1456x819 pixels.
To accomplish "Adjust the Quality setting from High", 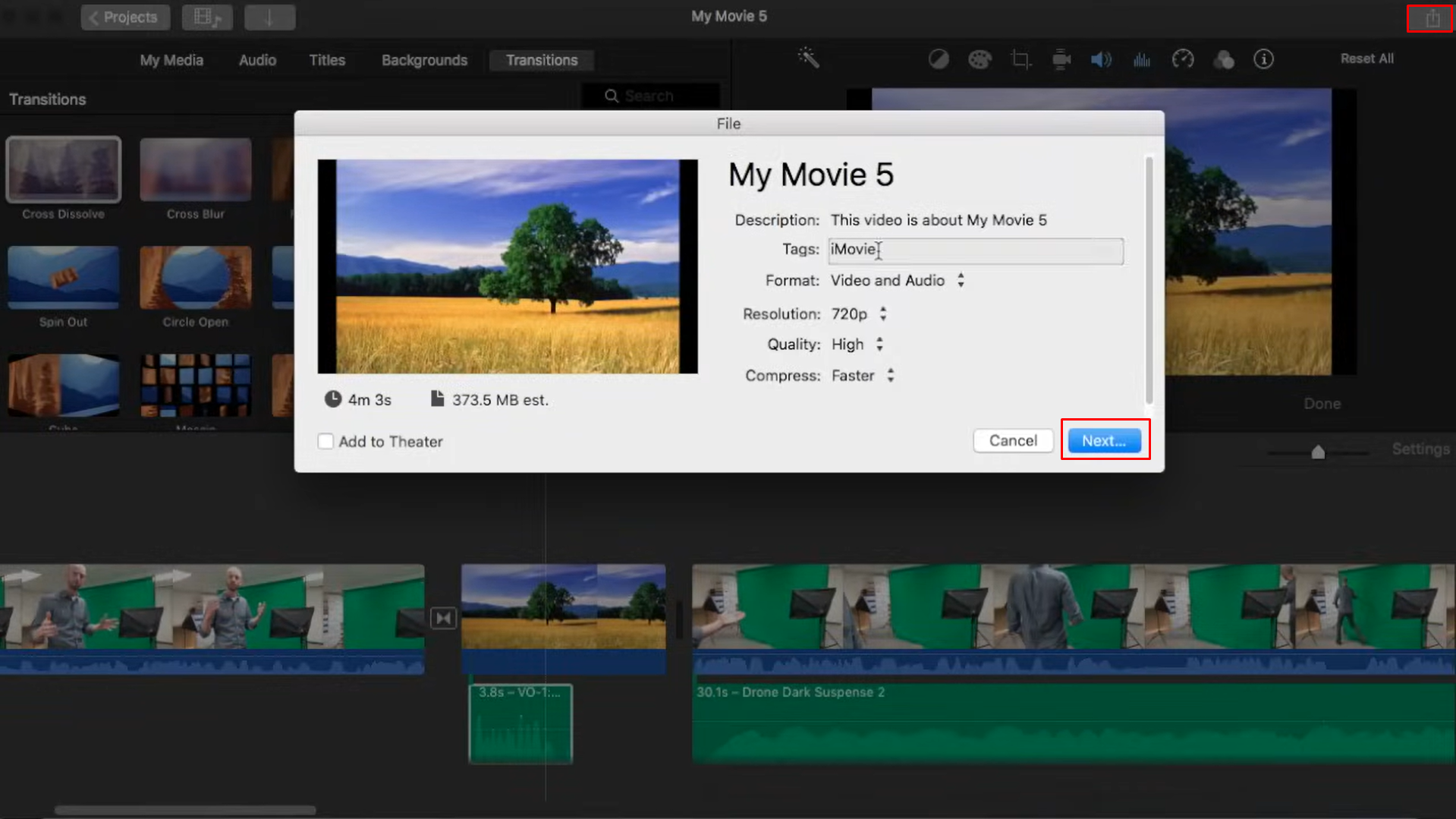I will click(x=879, y=344).
